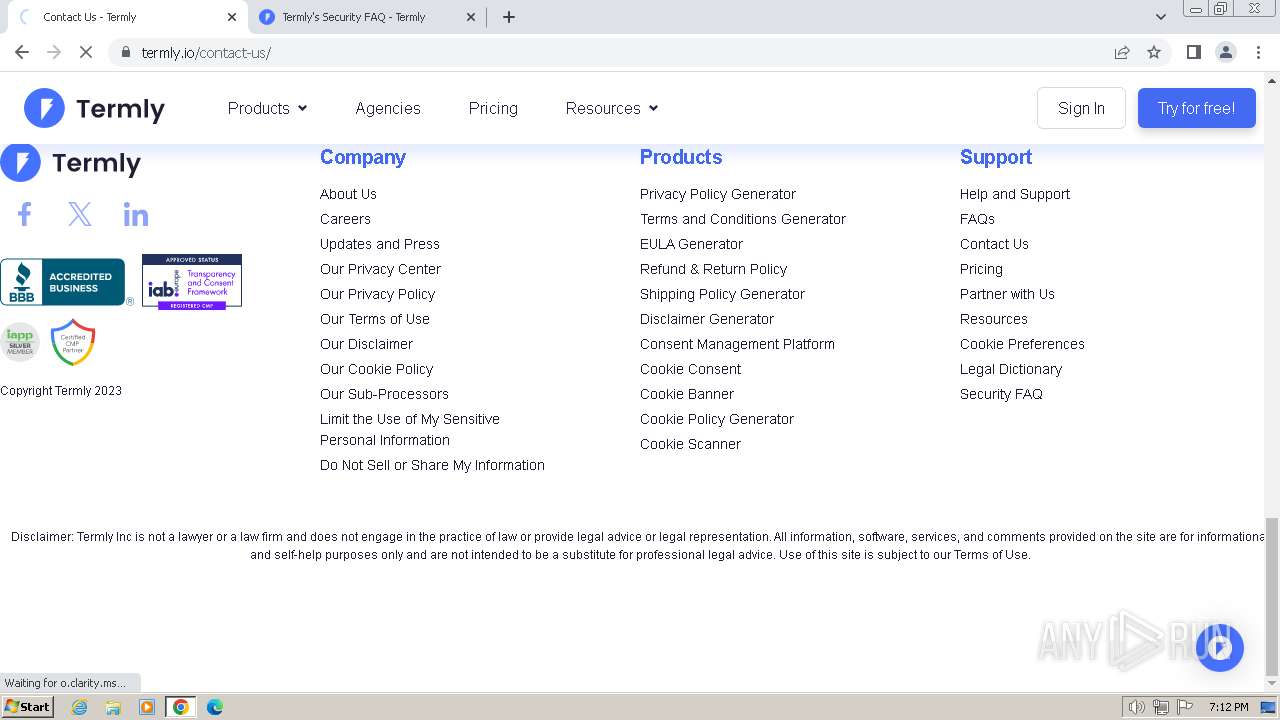Stop loading the page
This screenshot has height=720, width=1280.
pos(86,52)
